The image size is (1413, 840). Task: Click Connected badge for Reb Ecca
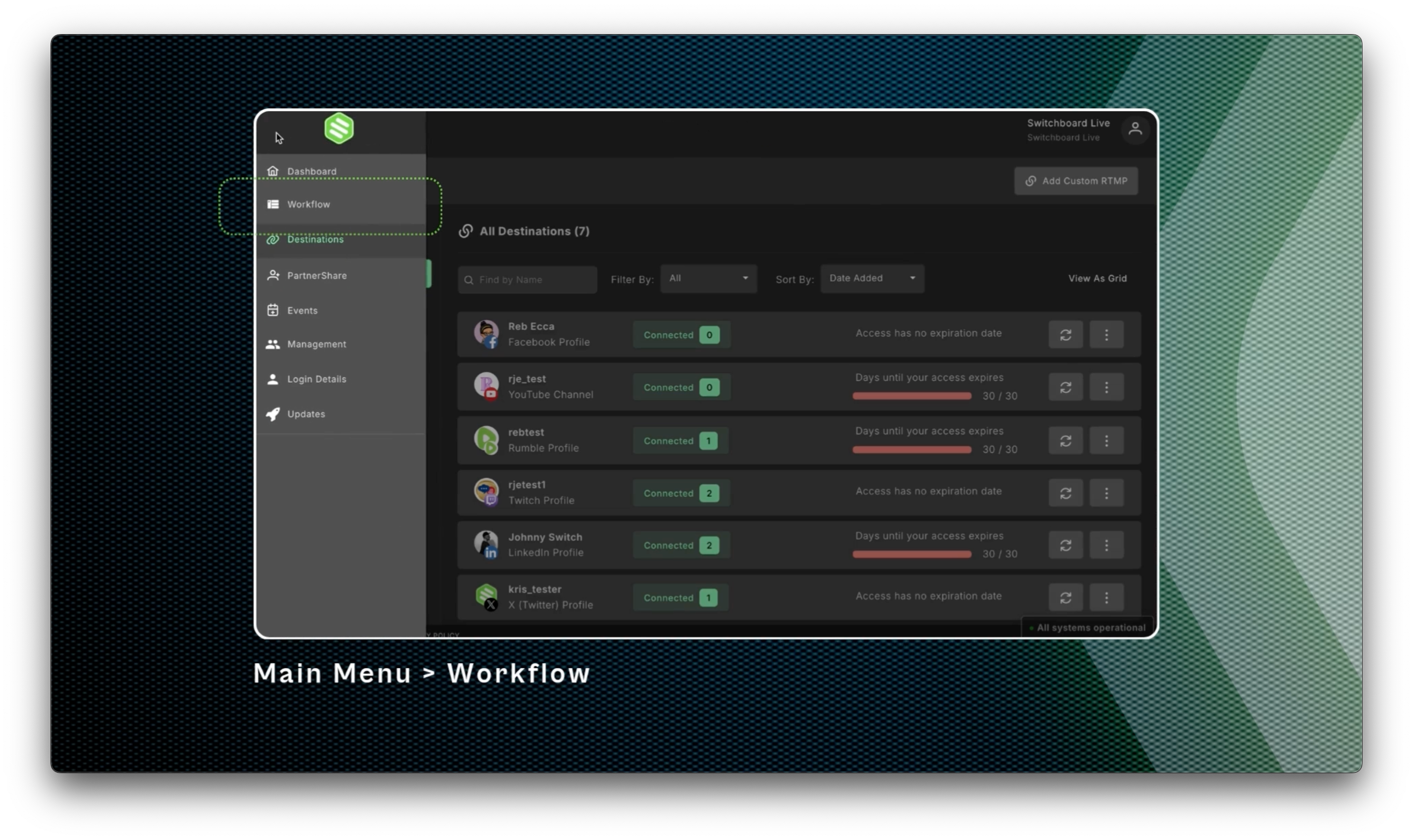(681, 335)
